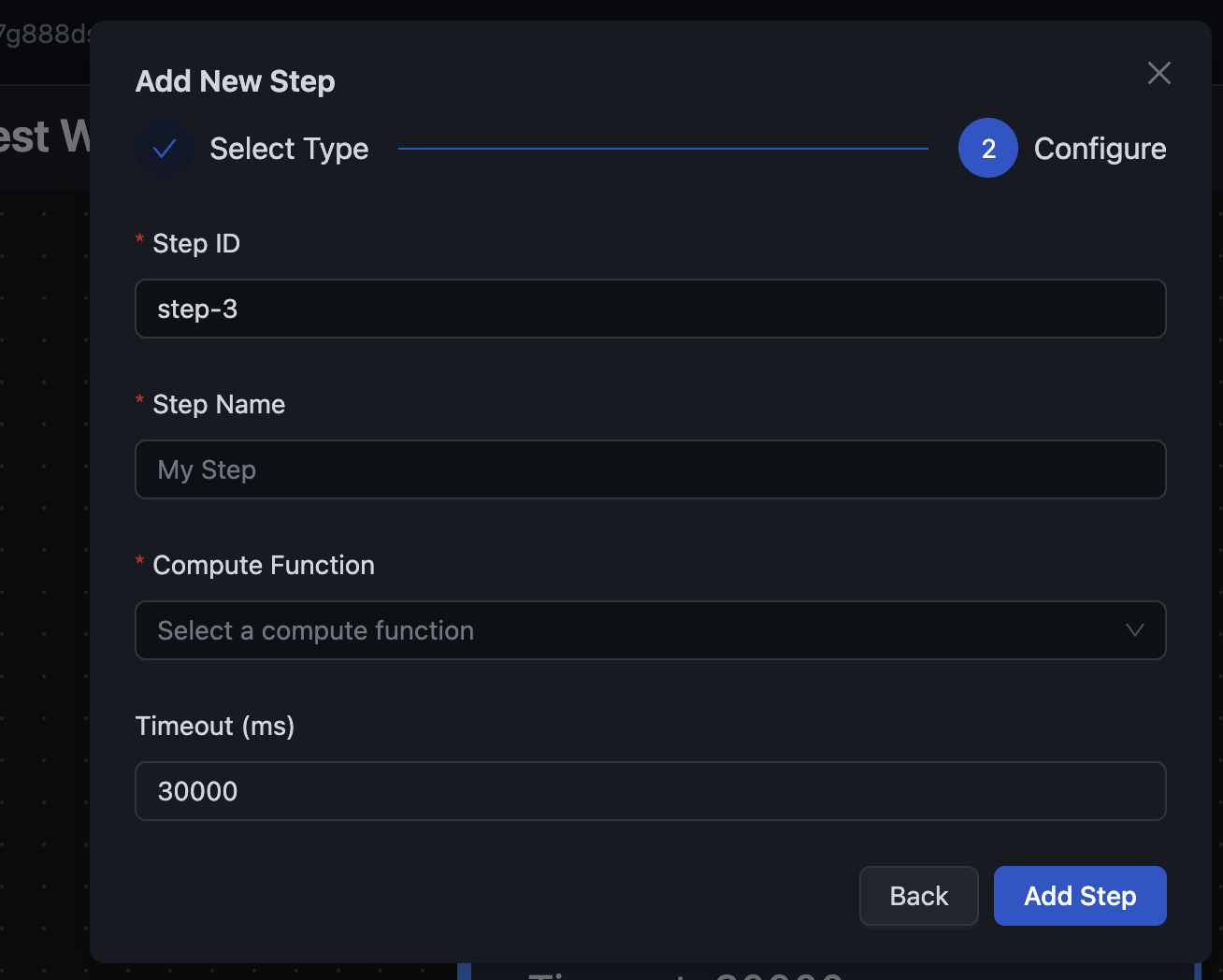Click the progress line between wizard steps

[663, 149]
